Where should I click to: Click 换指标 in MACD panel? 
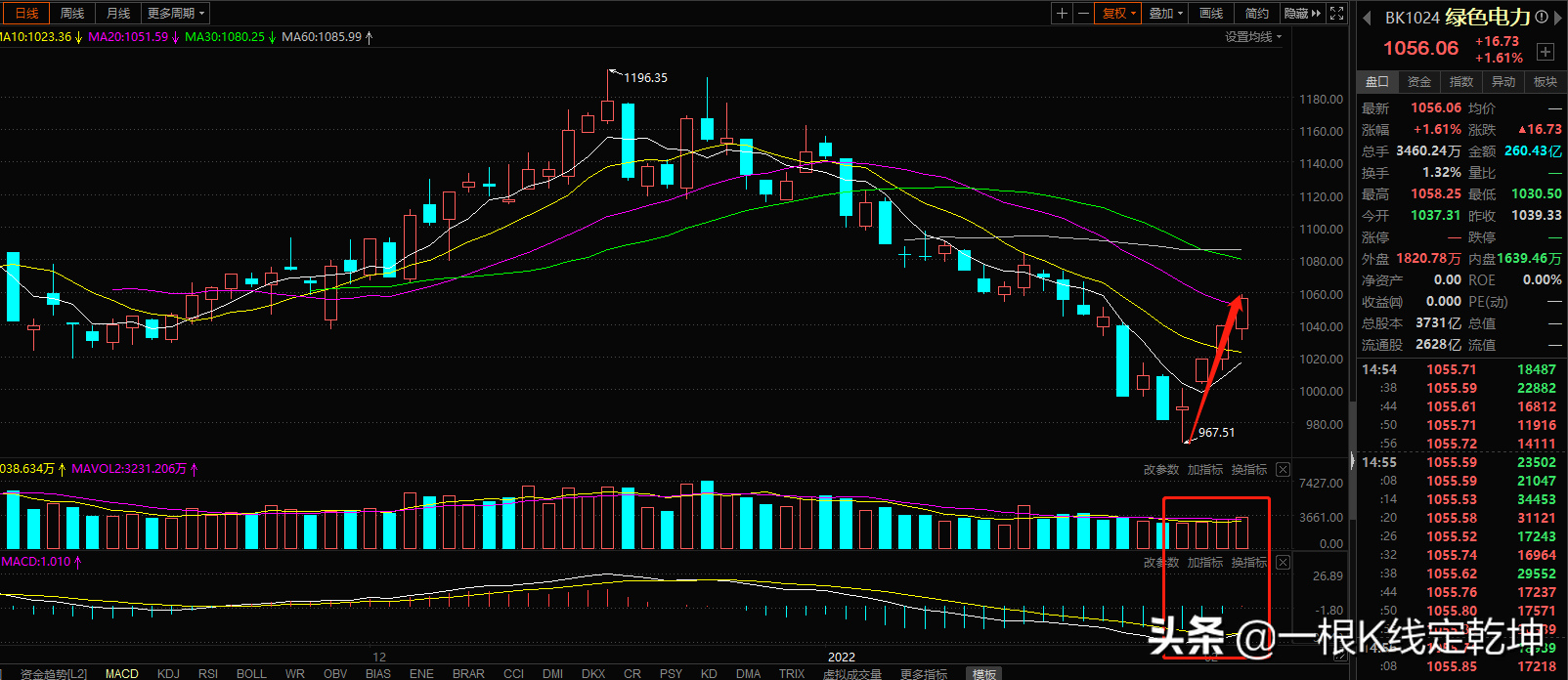pyautogui.click(x=1249, y=563)
